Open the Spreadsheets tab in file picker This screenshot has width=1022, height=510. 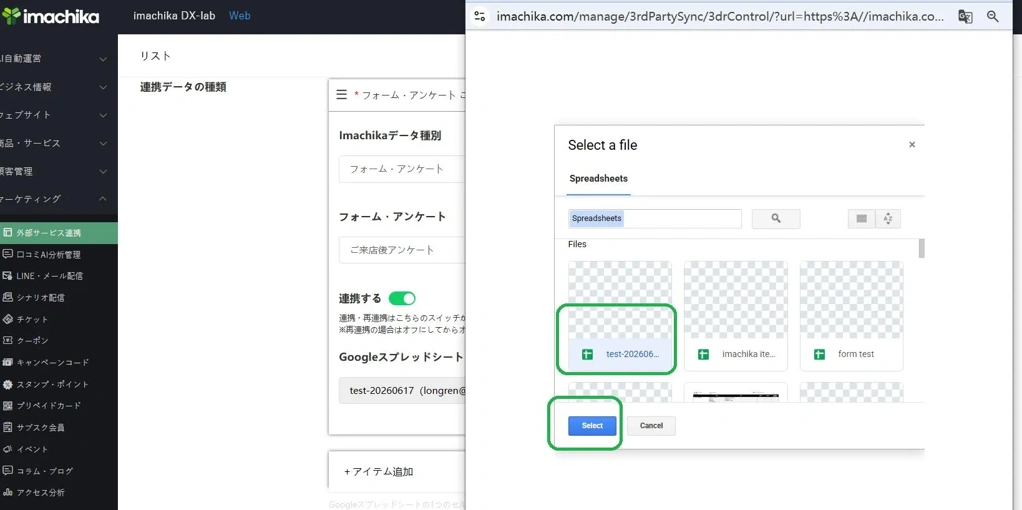tap(598, 178)
